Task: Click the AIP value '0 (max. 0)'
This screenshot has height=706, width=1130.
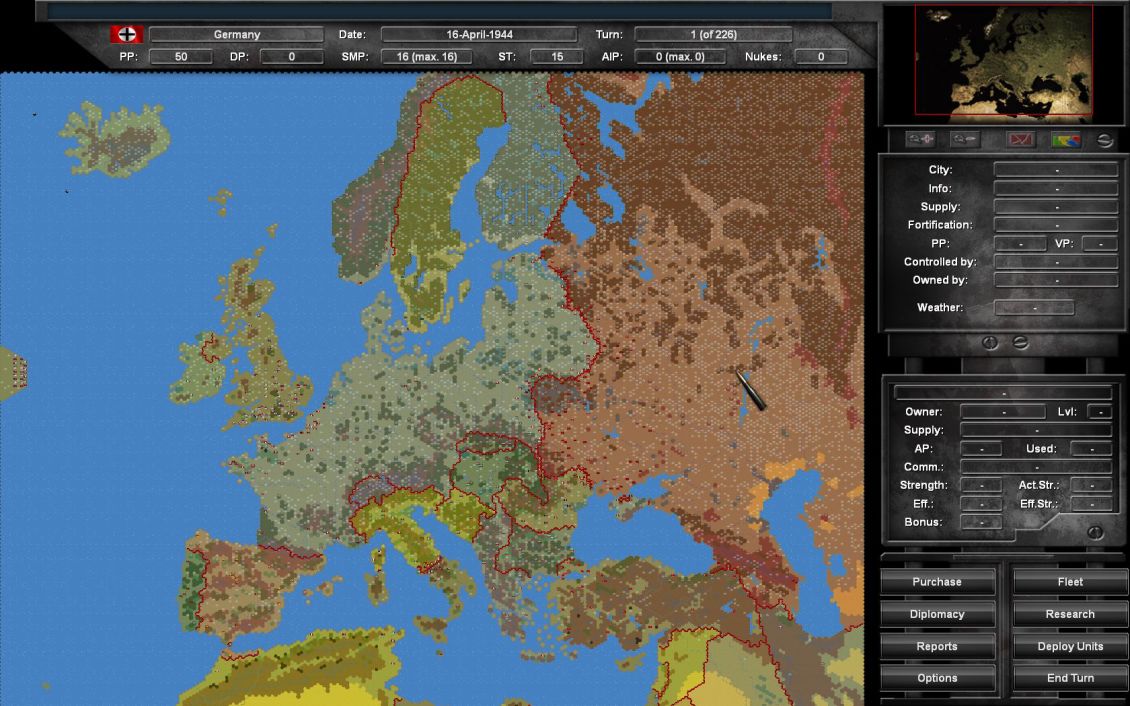Action: click(680, 56)
